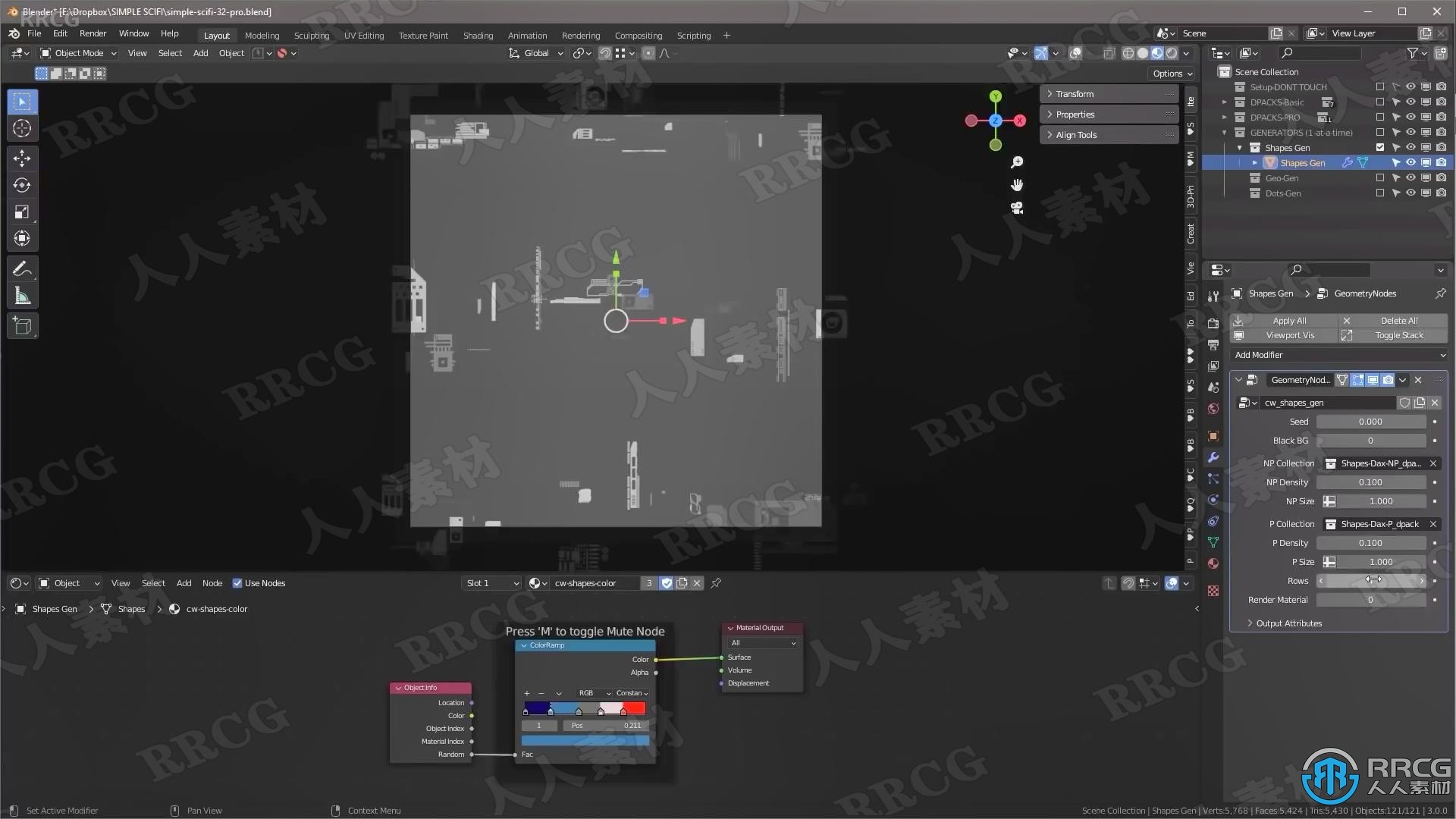
Task: Open the Object Mode dropdown
Action: [x=78, y=53]
